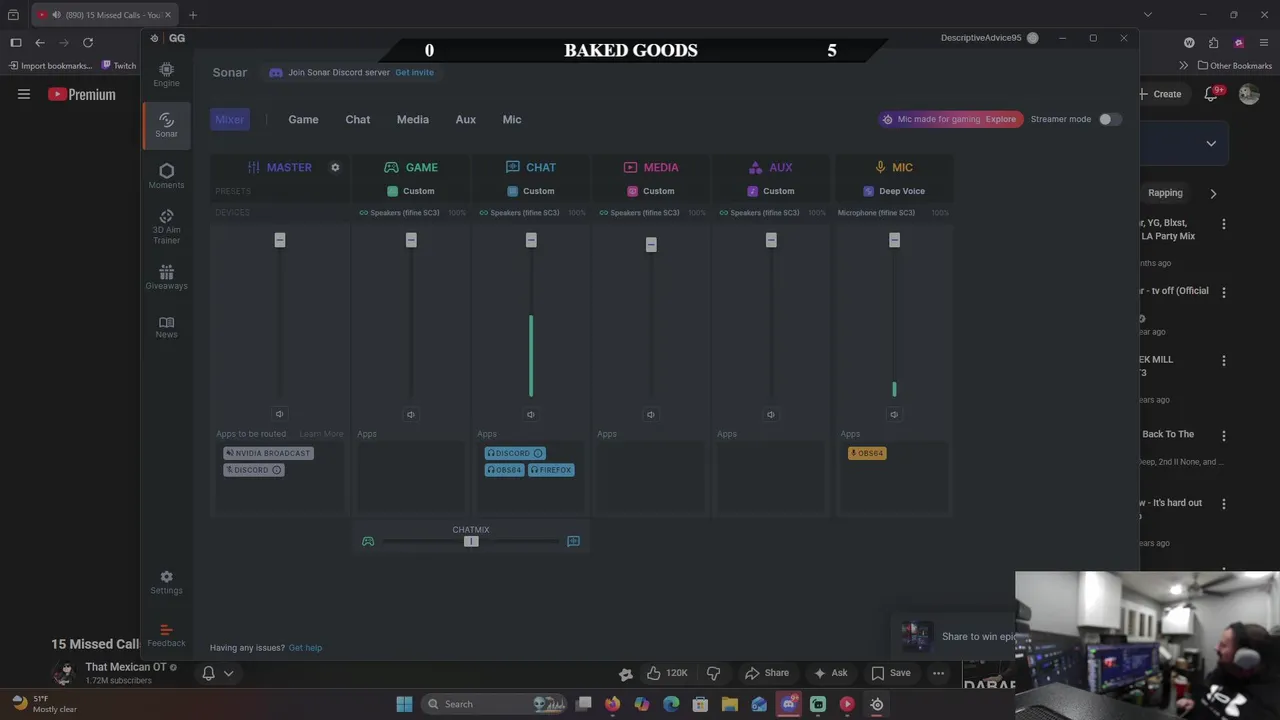
Task: Click taskbar Search box
Action: click(493, 704)
